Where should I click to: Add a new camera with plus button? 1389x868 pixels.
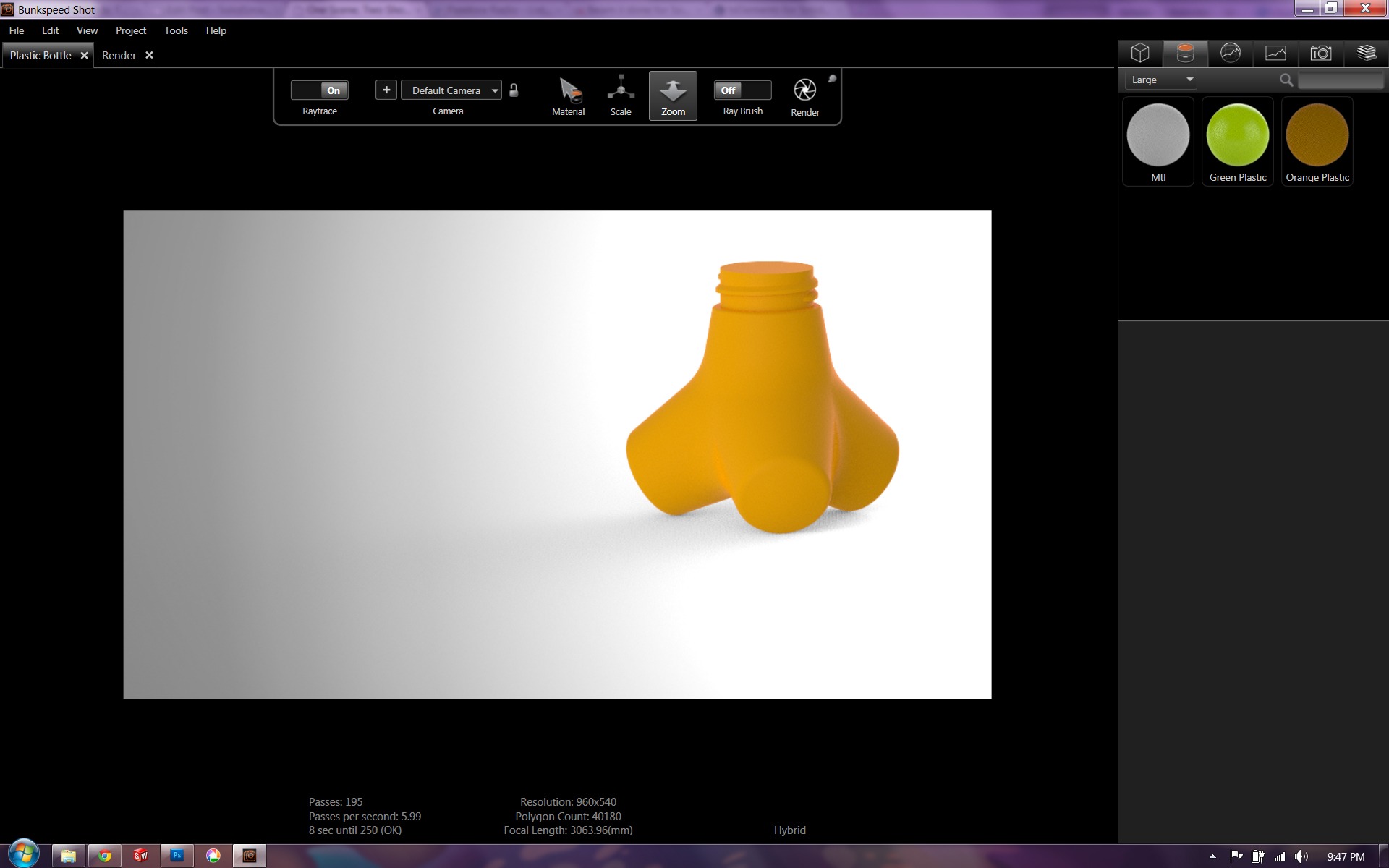386,90
